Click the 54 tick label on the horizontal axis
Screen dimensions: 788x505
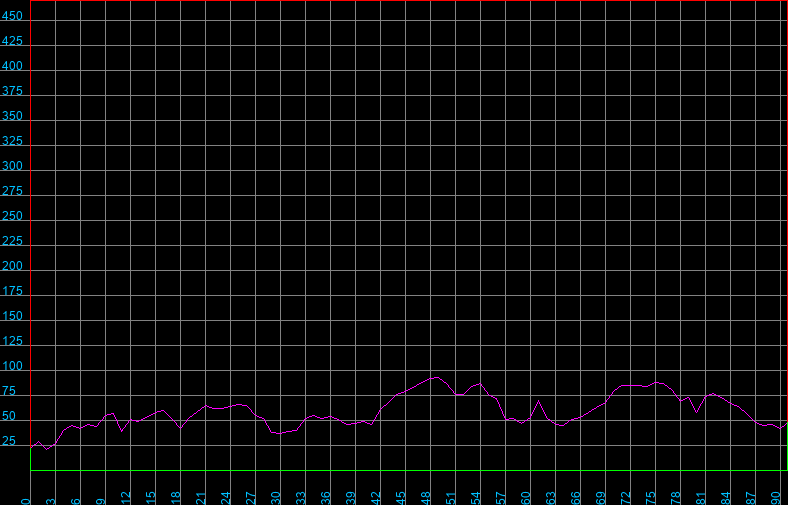pos(476,498)
